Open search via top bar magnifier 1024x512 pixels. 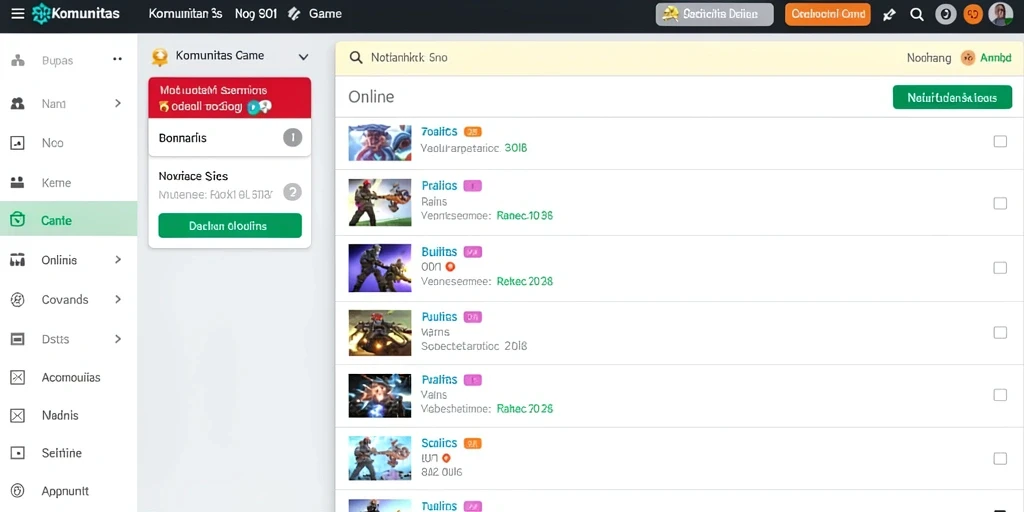917,14
